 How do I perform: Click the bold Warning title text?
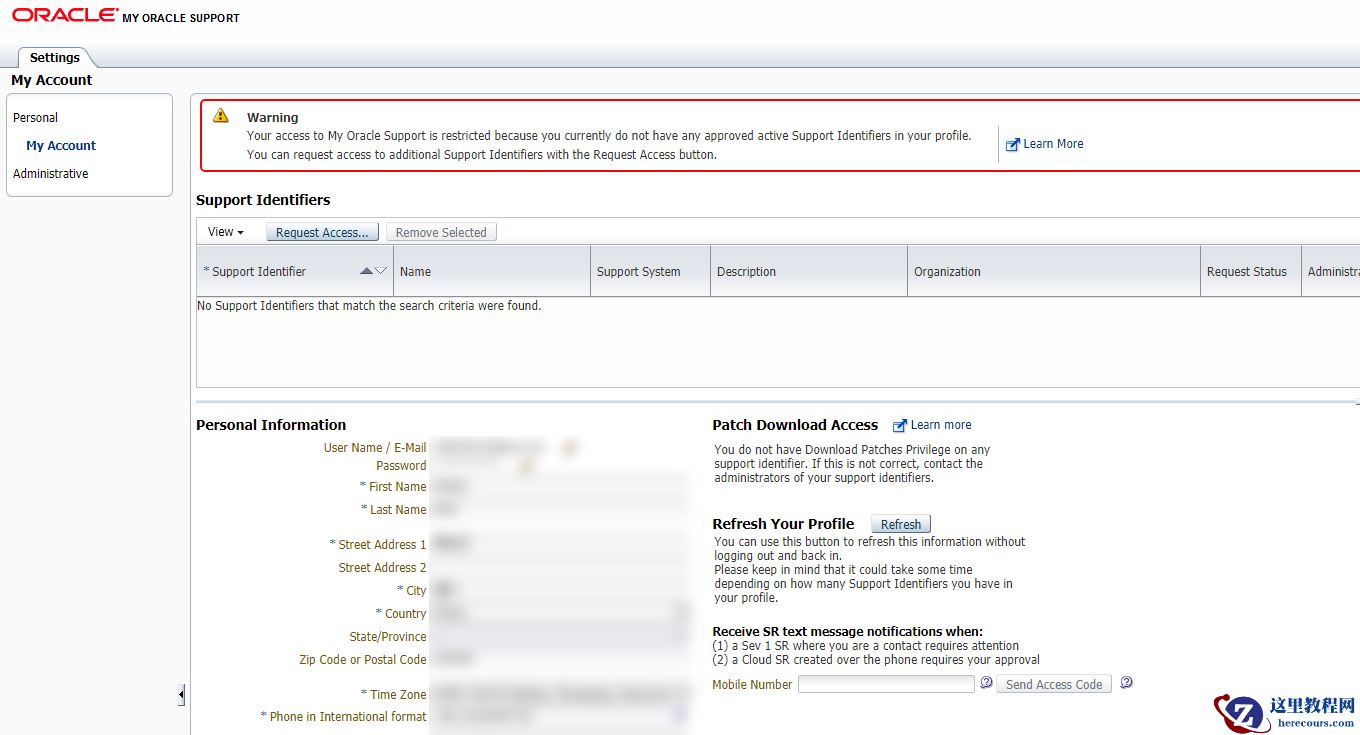(273, 118)
